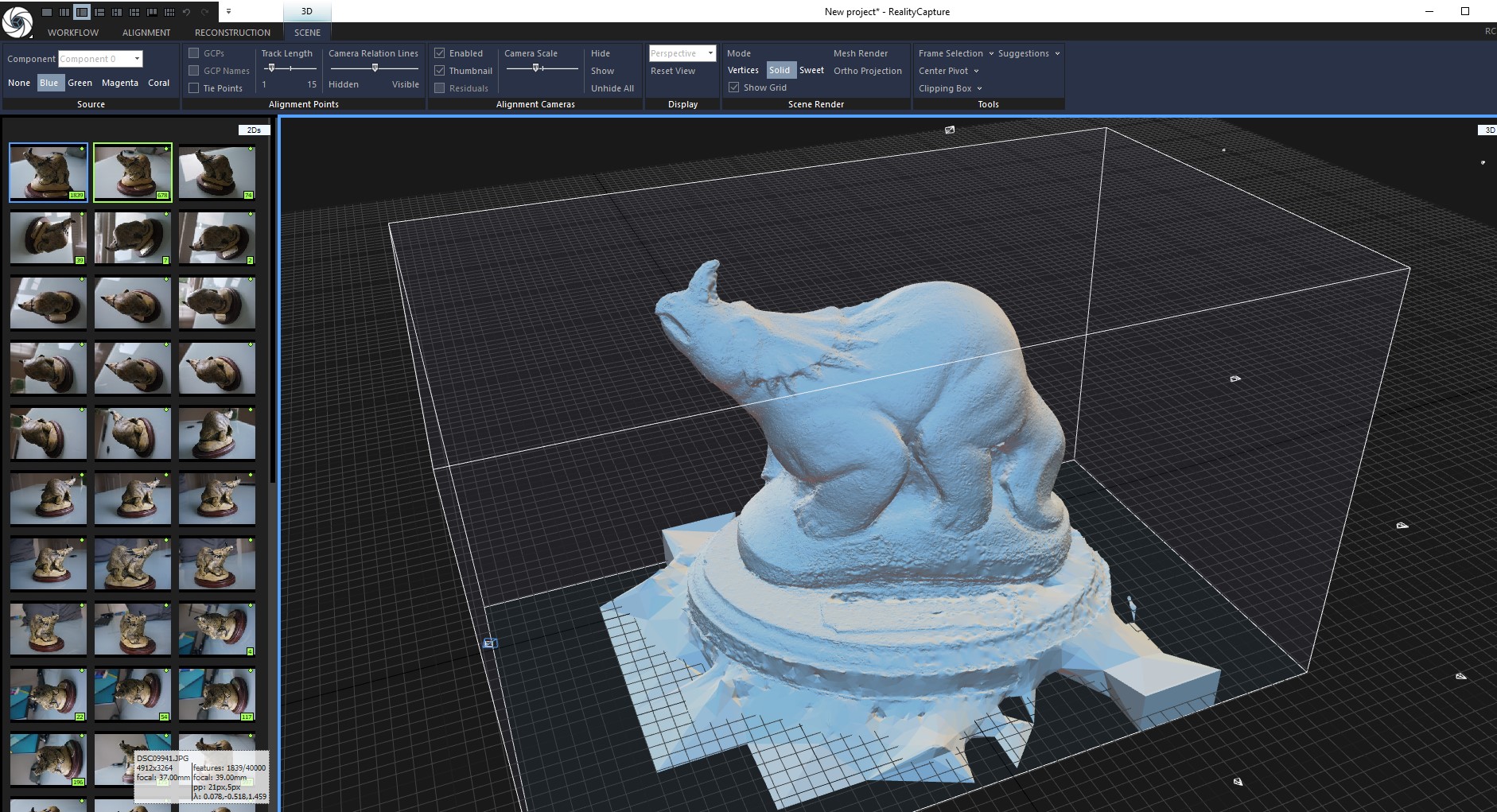Open the quick access toolbar customize arrow

point(228,12)
